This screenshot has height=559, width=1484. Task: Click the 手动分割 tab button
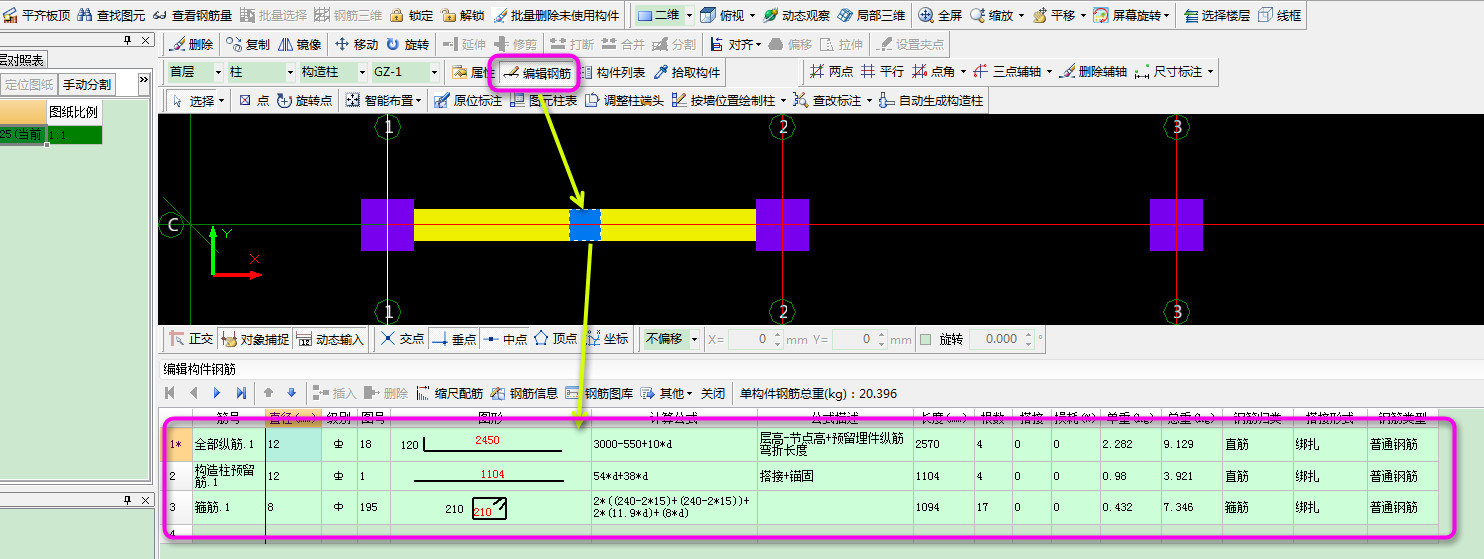point(87,84)
